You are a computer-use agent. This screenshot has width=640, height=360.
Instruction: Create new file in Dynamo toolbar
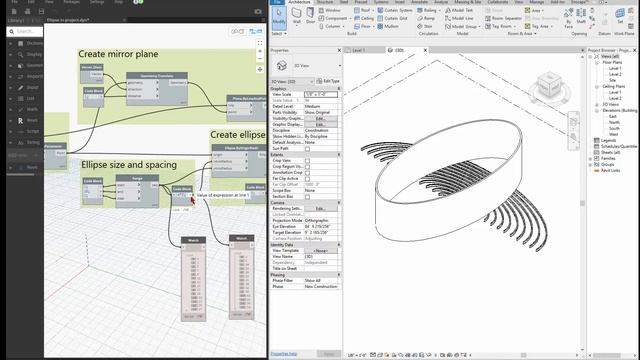click(x=14, y=11)
